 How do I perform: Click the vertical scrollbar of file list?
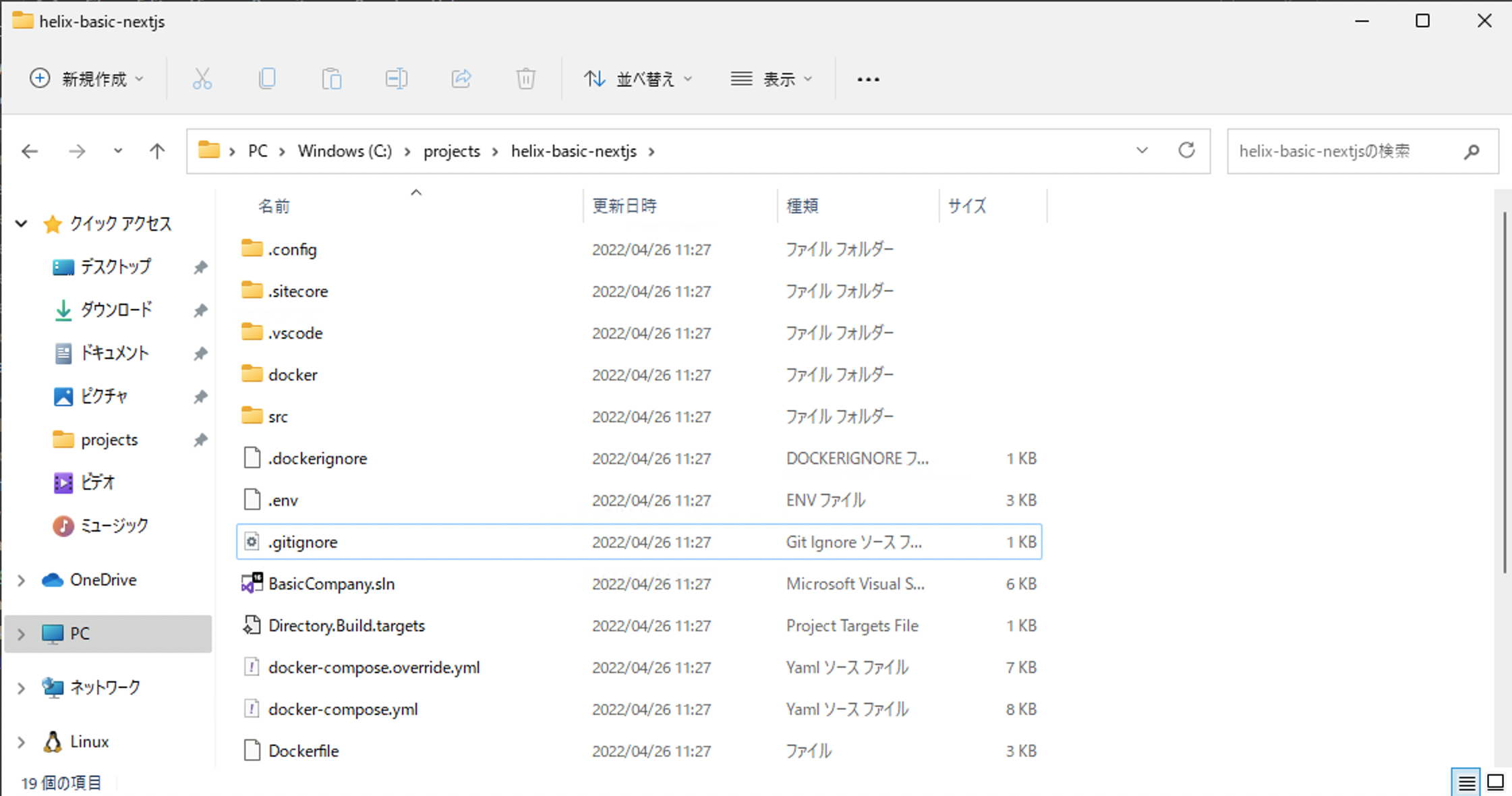pos(1505,393)
